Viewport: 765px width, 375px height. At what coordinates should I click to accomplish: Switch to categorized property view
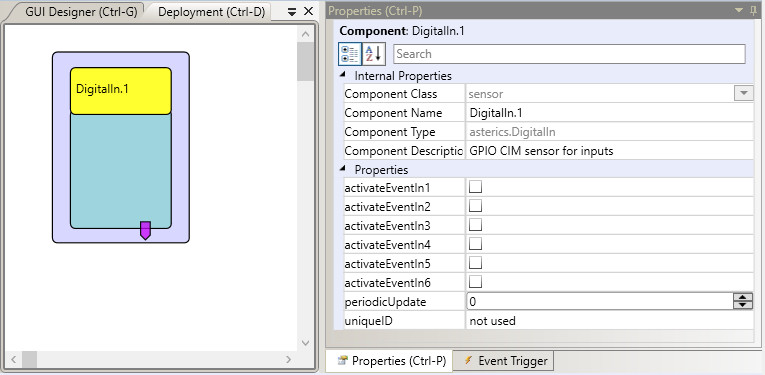coord(350,54)
